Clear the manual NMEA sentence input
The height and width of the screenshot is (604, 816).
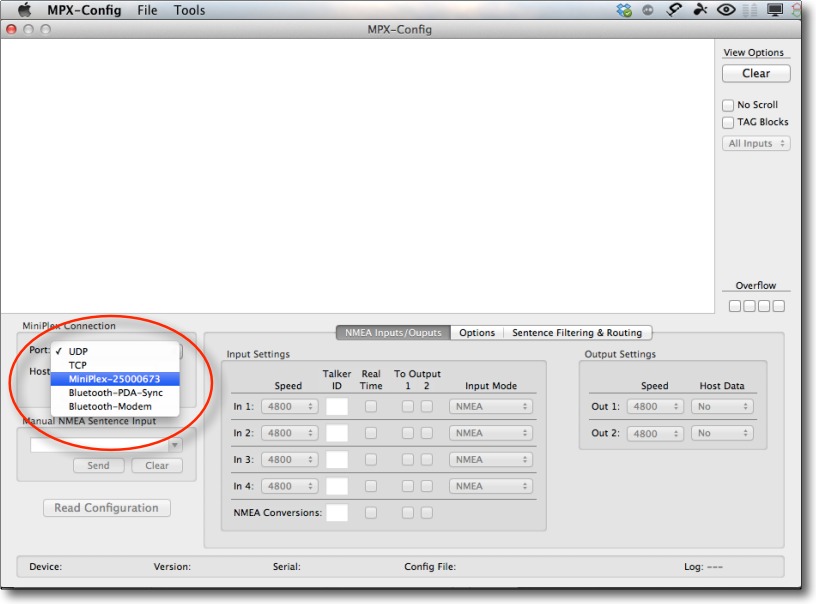click(x=157, y=466)
